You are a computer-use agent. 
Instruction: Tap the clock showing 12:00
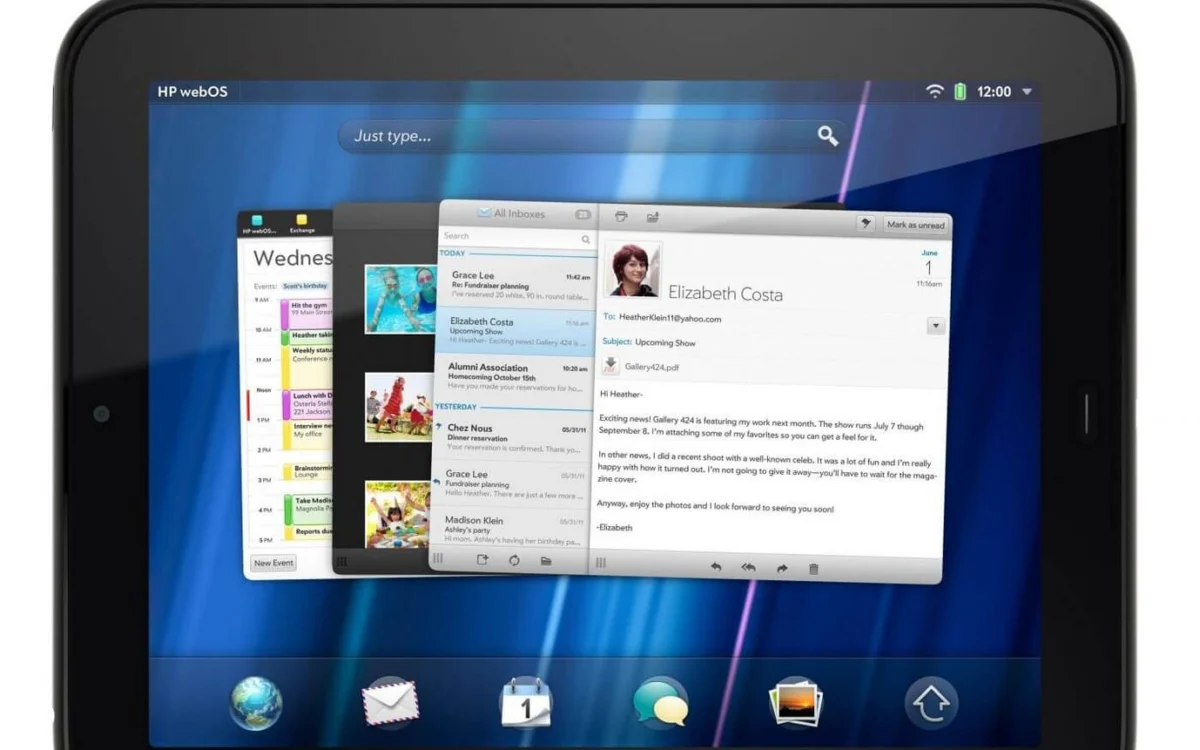(994, 92)
